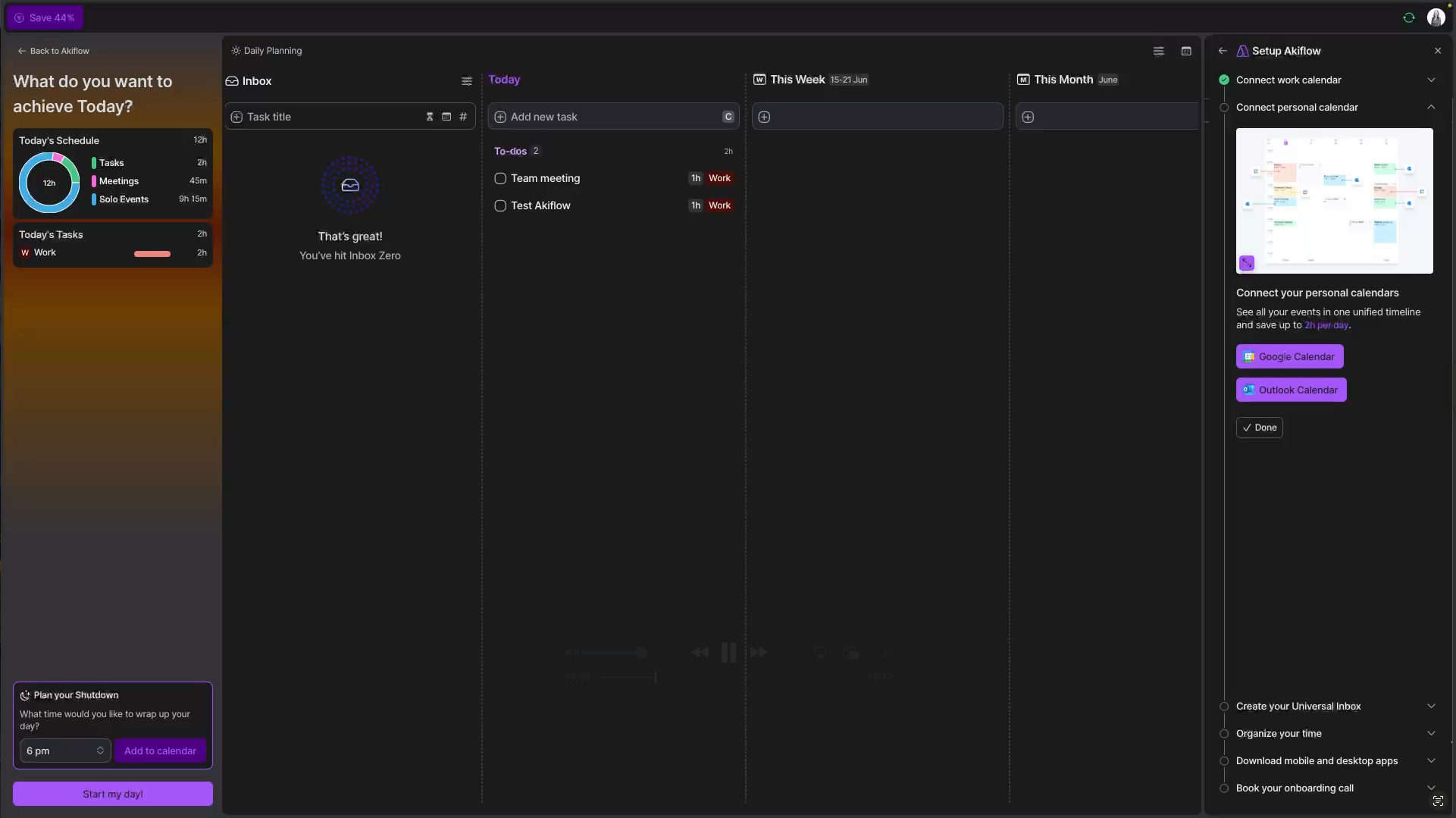Viewport: 1456px width, 818px height.
Task: Mark Test Akiflow as complete
Action: pyautogui.click(x=500, y=205)
